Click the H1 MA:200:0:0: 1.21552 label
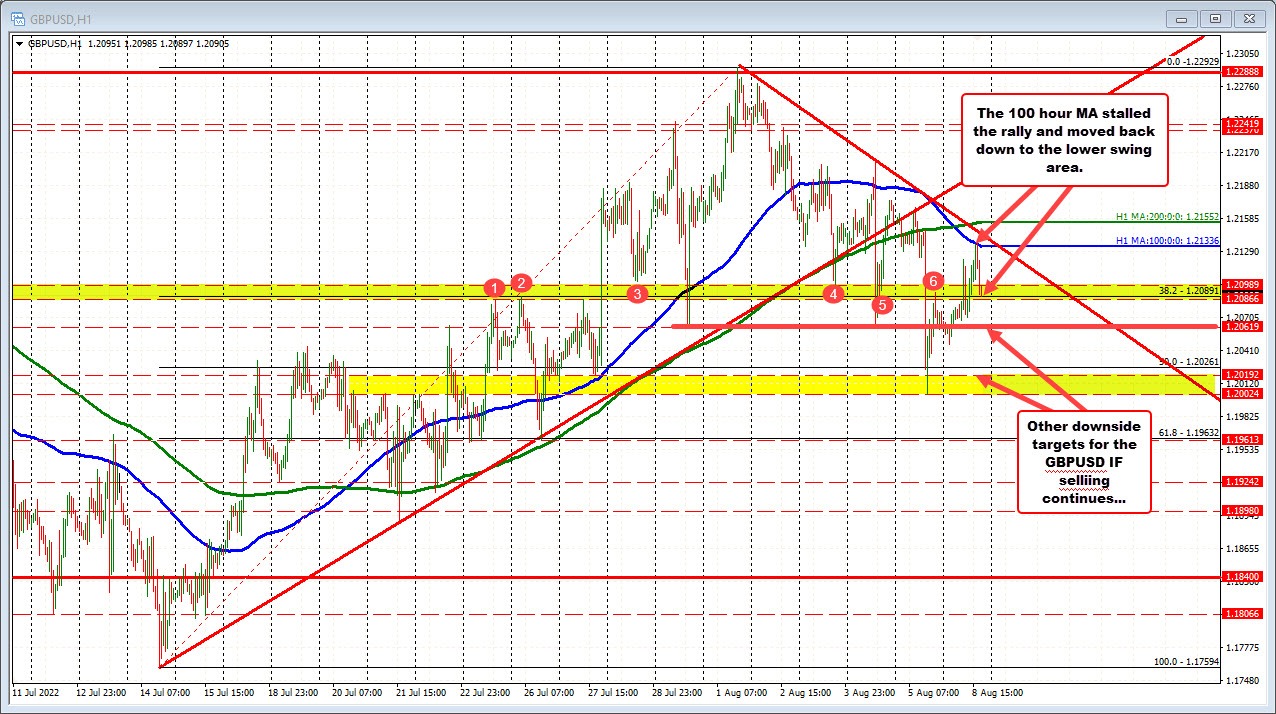1276x714 pixels. point(1167,217)
